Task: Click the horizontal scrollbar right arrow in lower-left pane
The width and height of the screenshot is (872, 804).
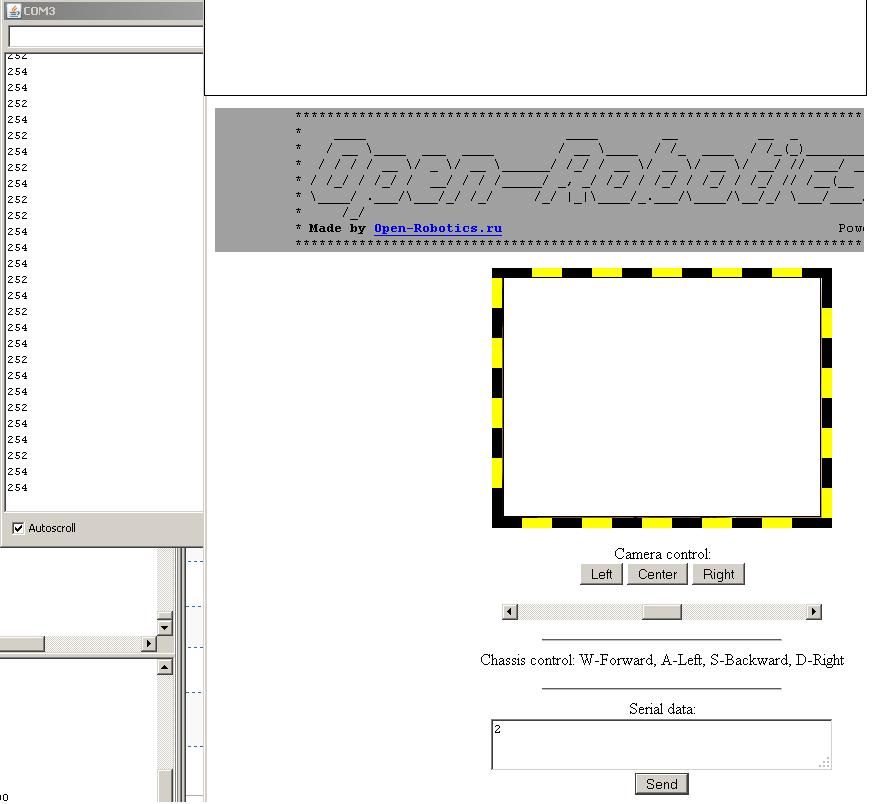Action: 148,643
